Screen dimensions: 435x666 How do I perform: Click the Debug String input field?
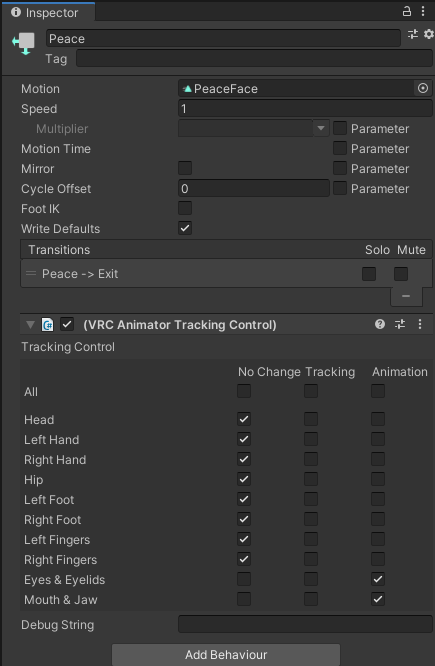click(305, 624)
